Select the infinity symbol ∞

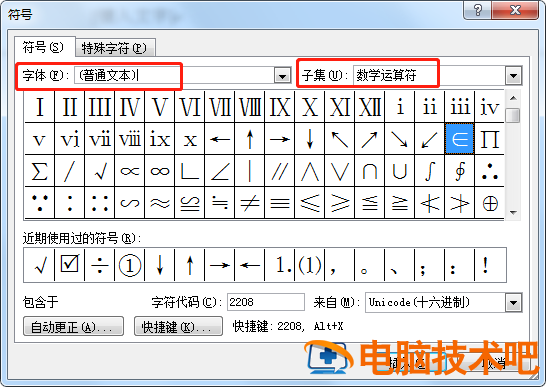tap(159, 171)
